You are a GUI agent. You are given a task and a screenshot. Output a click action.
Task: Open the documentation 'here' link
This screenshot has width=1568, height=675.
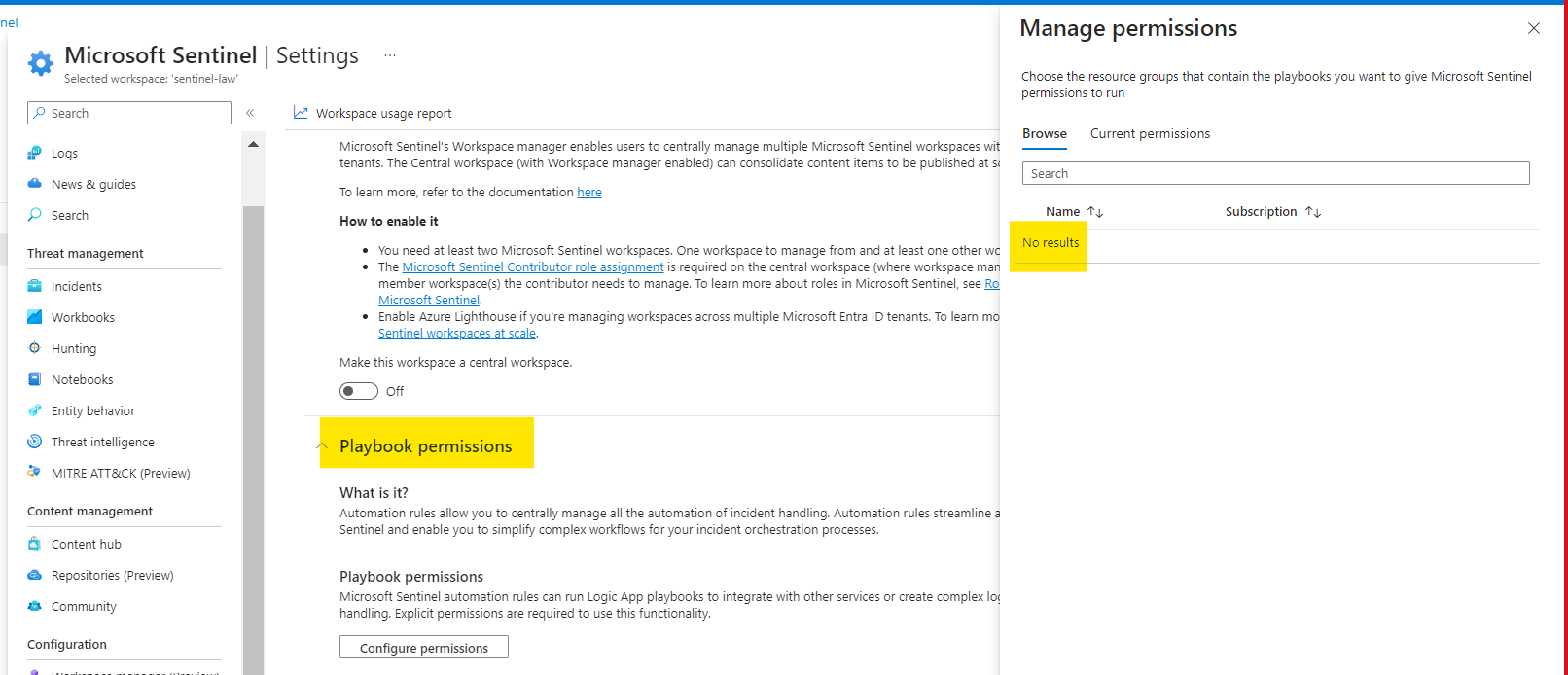(589, 193)
